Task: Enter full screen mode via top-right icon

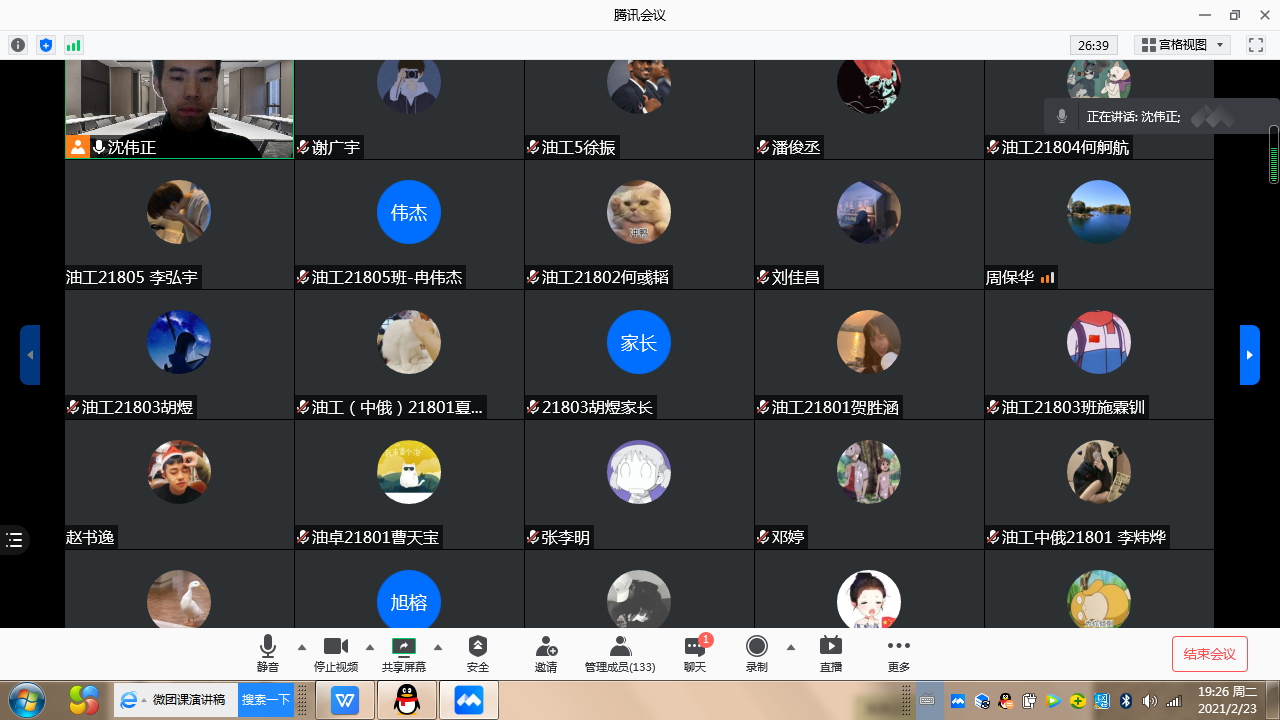Action: [x=1256, y=45]
